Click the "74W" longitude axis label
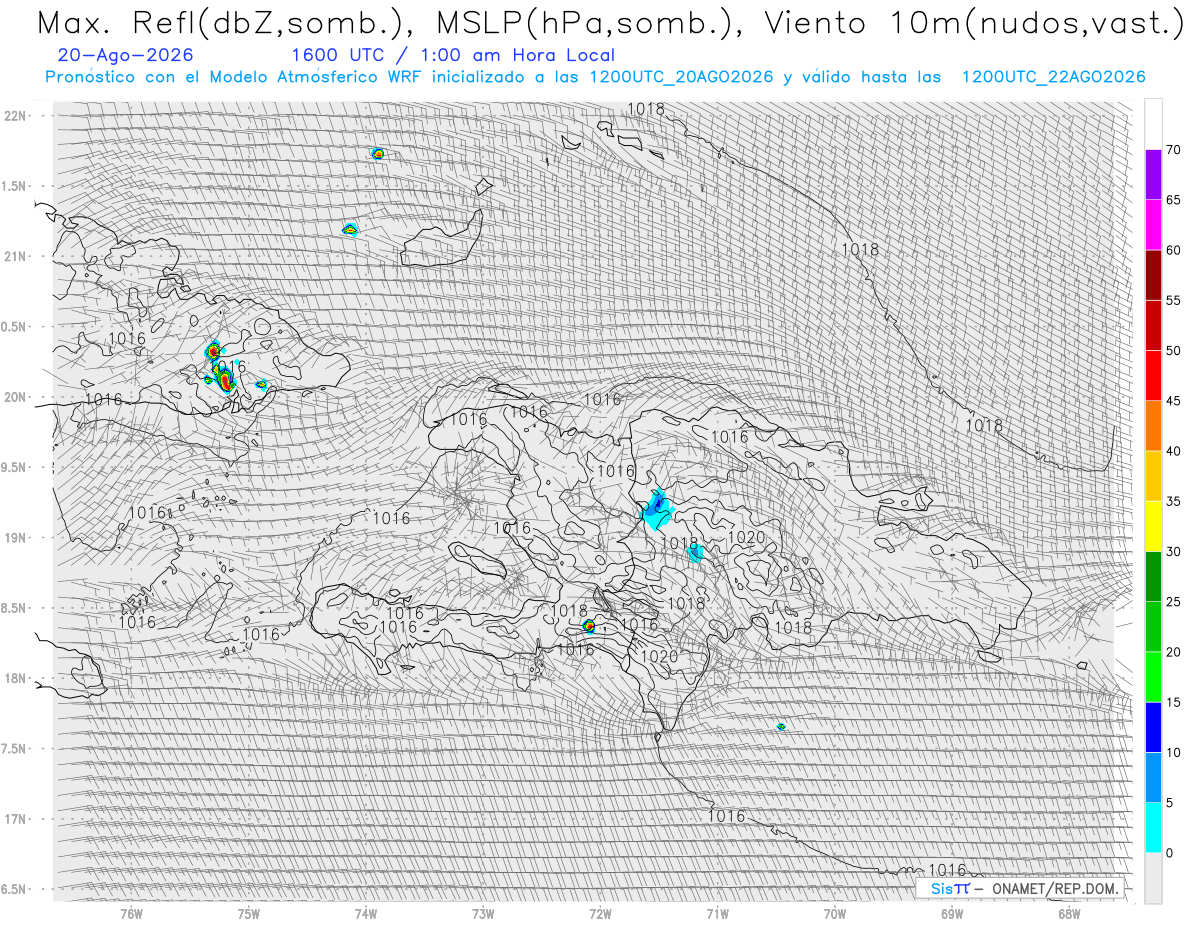 click(365, 914)
